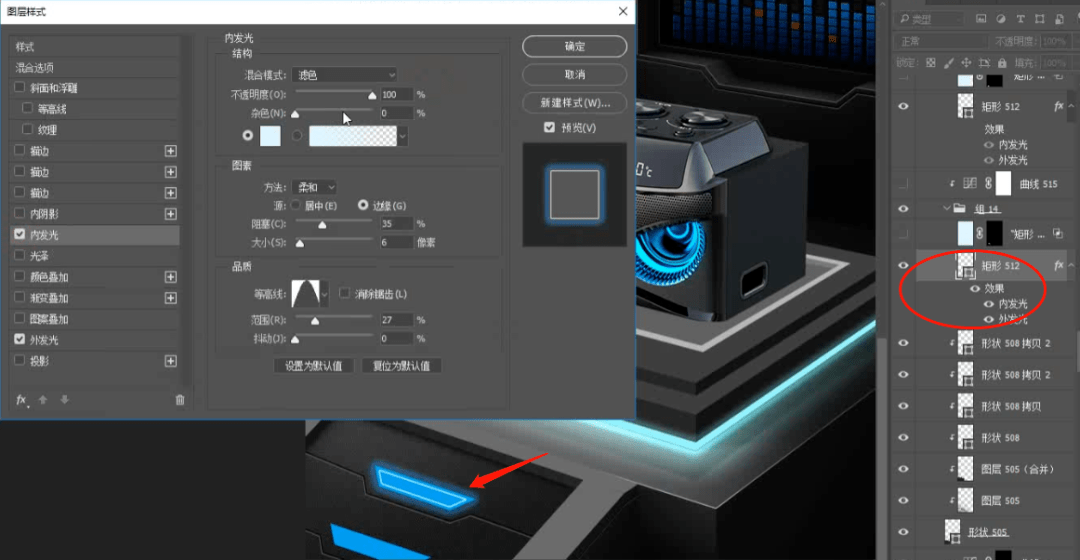Open the 图案叠加 settings page
The width and height of the screenshot is (1080, 560).
coord(49,319)
